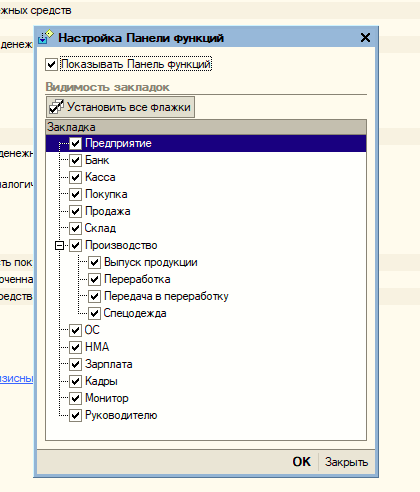The height and width of the screenshot is (492, 420).
Task: Select 'Выпуск продукции' row label
Action: coord(151,262)
